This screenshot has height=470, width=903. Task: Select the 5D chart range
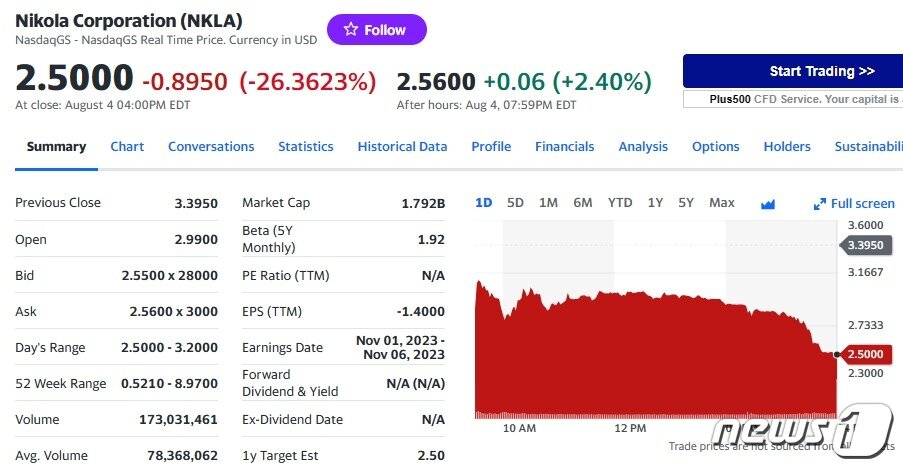[515, 202]
